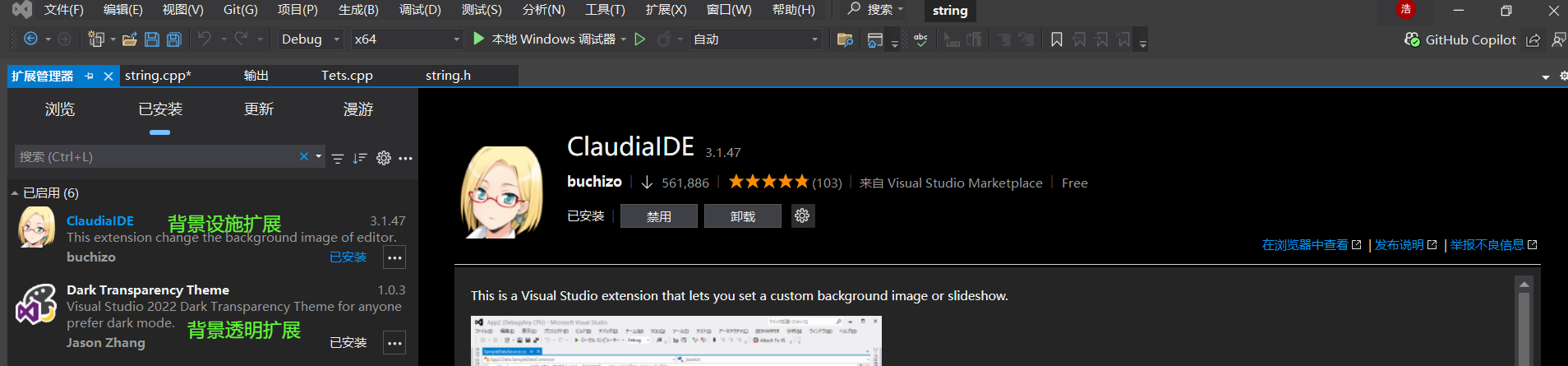Click the undo arrow icon

pos(205,39)
